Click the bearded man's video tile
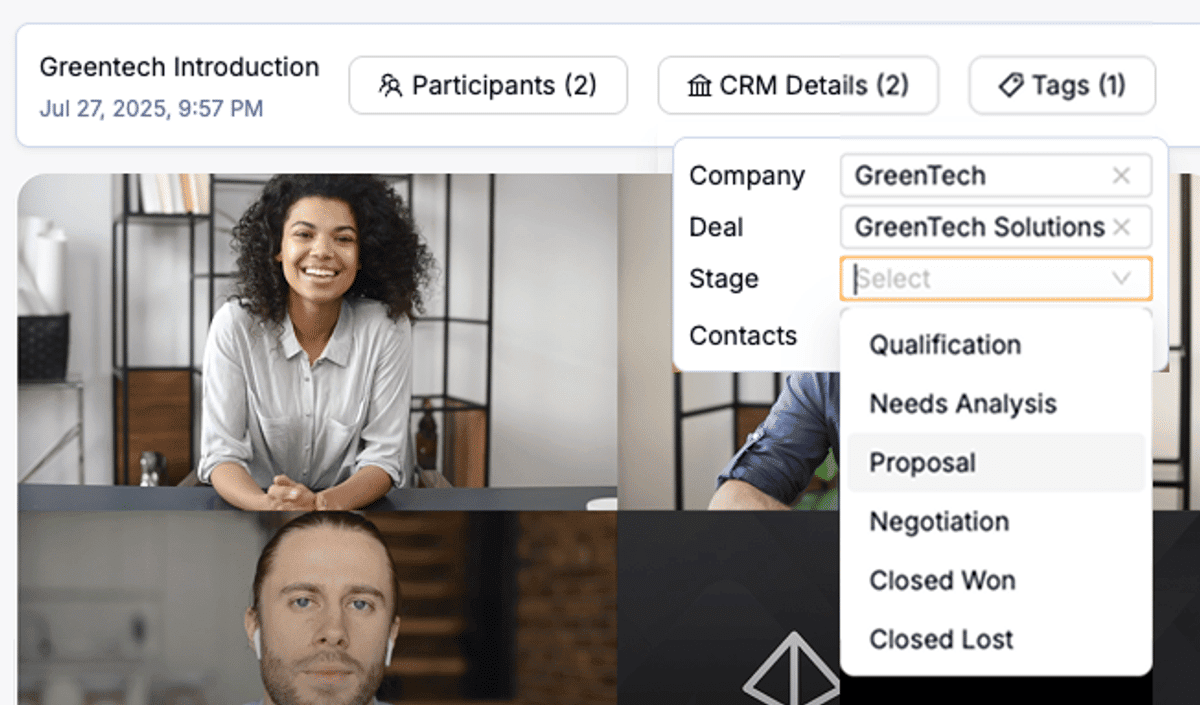This screenshot has width=1200, height=705. 317,608
